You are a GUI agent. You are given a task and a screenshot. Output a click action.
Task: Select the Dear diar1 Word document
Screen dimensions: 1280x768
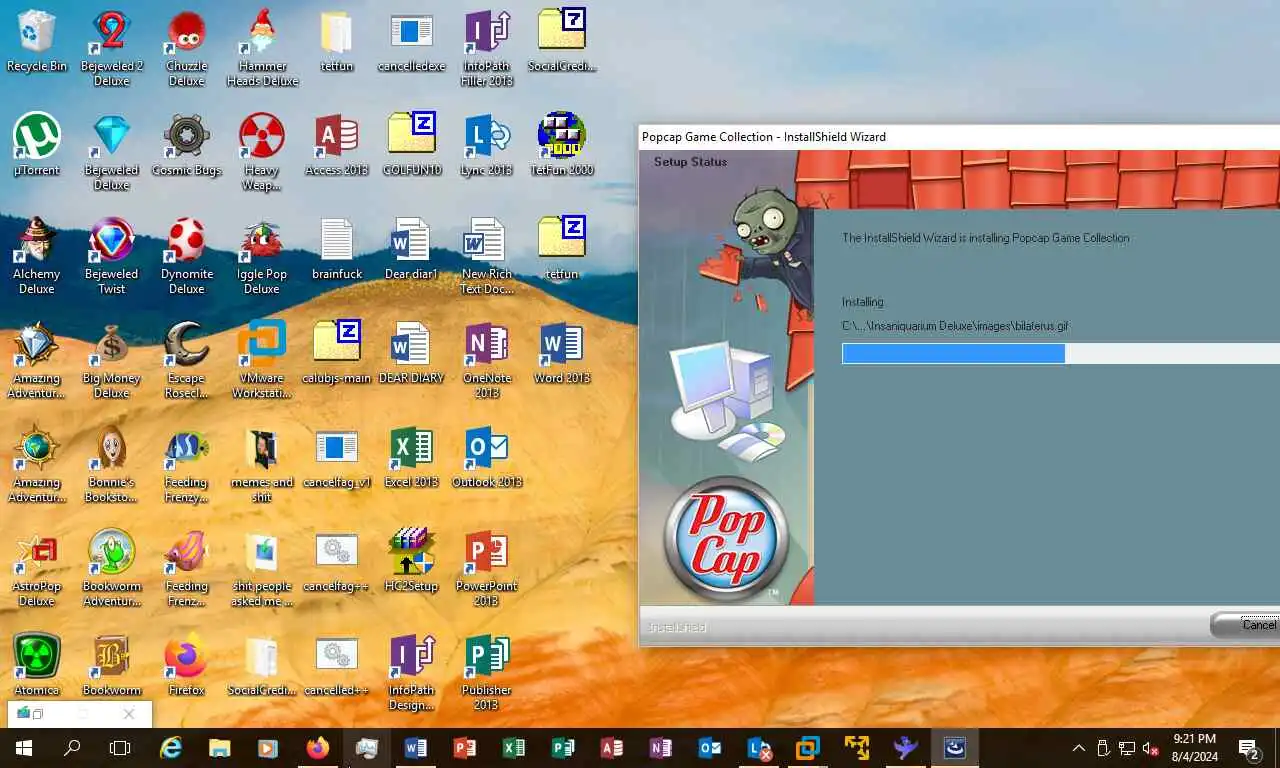412,249
